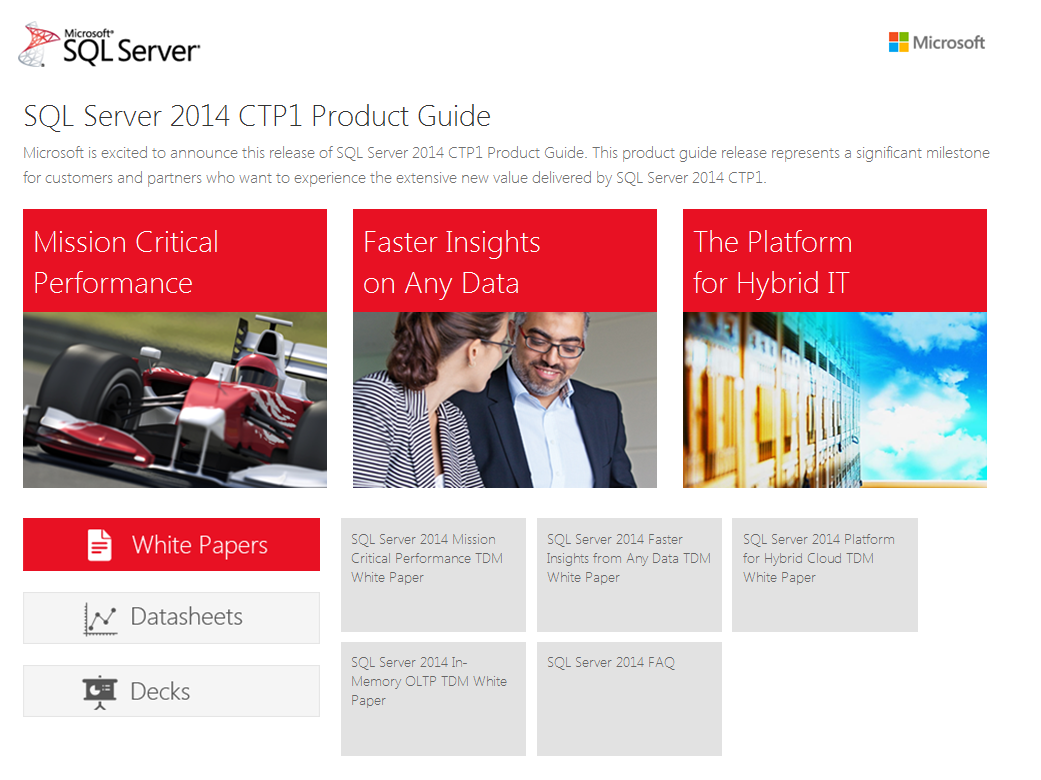
Task: Click the red race car image
Action: pyautogui.click(x=175, y=400)
